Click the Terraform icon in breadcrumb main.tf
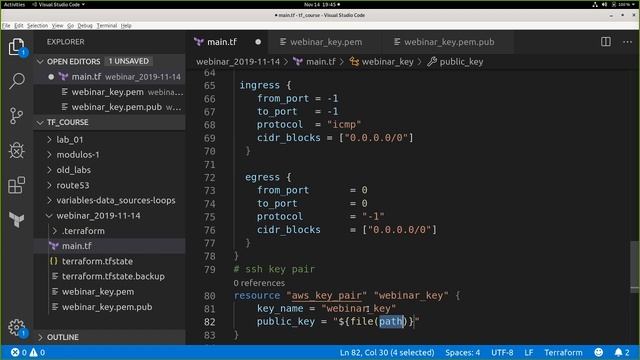640x360 pixels. coord(298,62)
